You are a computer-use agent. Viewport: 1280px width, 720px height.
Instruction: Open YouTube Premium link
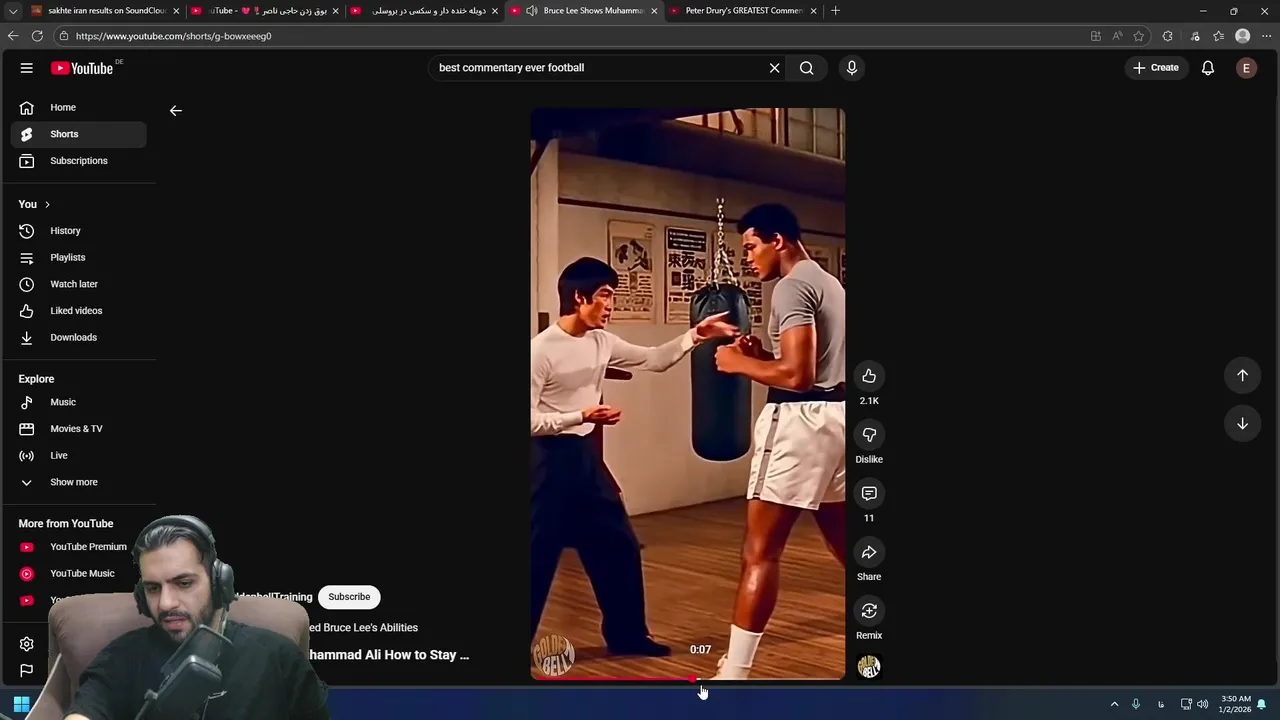(x=79, y=547)
